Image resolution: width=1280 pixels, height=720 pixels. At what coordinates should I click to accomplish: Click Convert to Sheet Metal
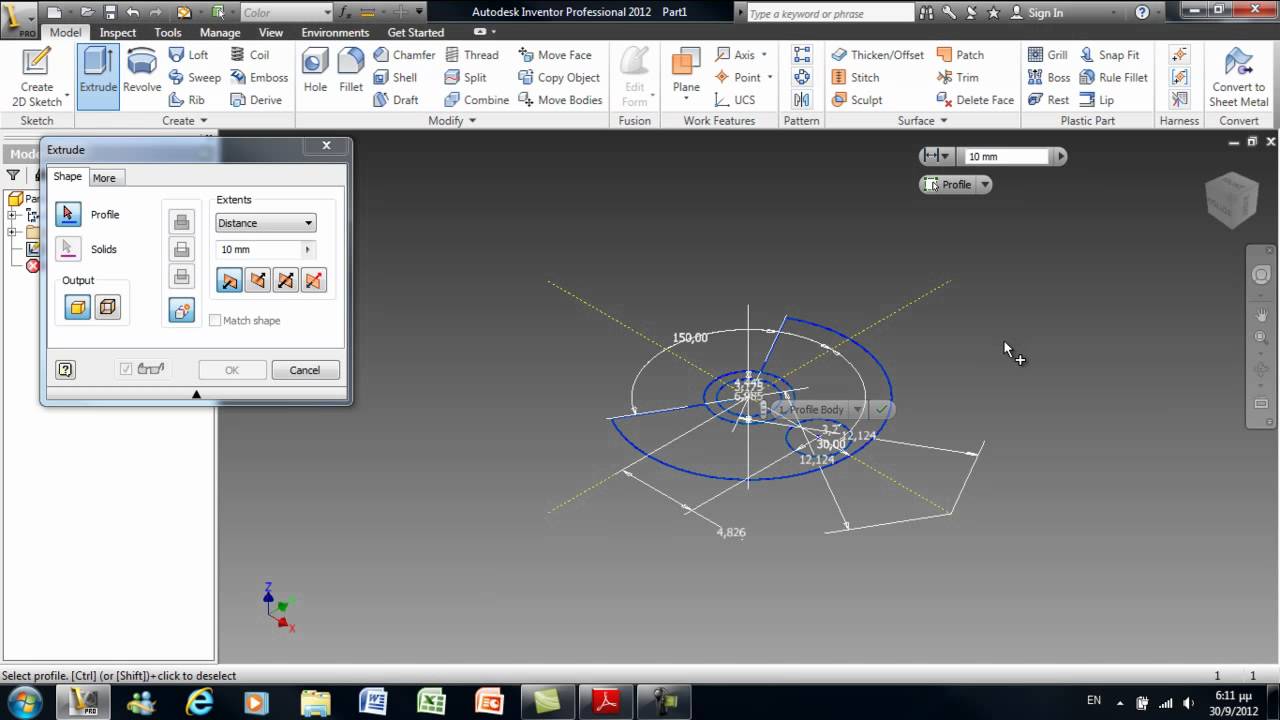point(1239,76)
